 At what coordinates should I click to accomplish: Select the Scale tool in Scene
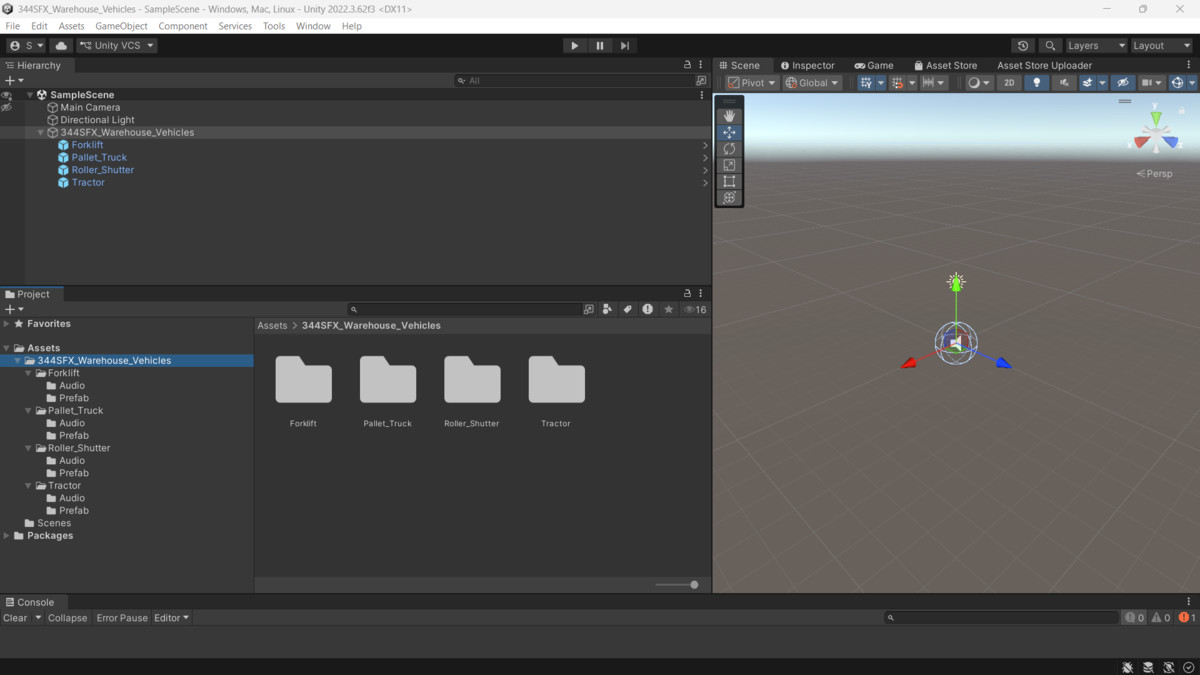[x=729, y=165]
